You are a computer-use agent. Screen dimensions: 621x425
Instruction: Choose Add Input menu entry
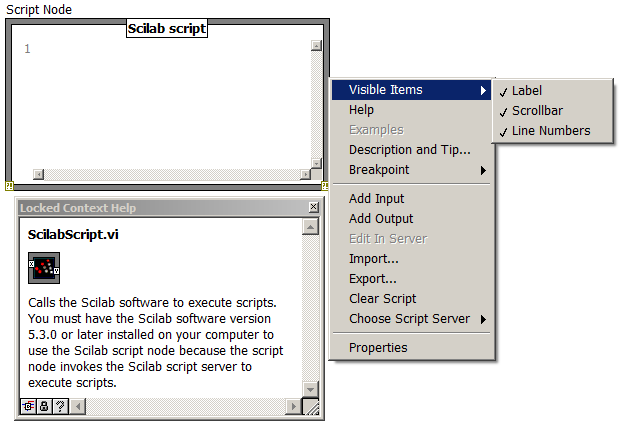[411, 198]
